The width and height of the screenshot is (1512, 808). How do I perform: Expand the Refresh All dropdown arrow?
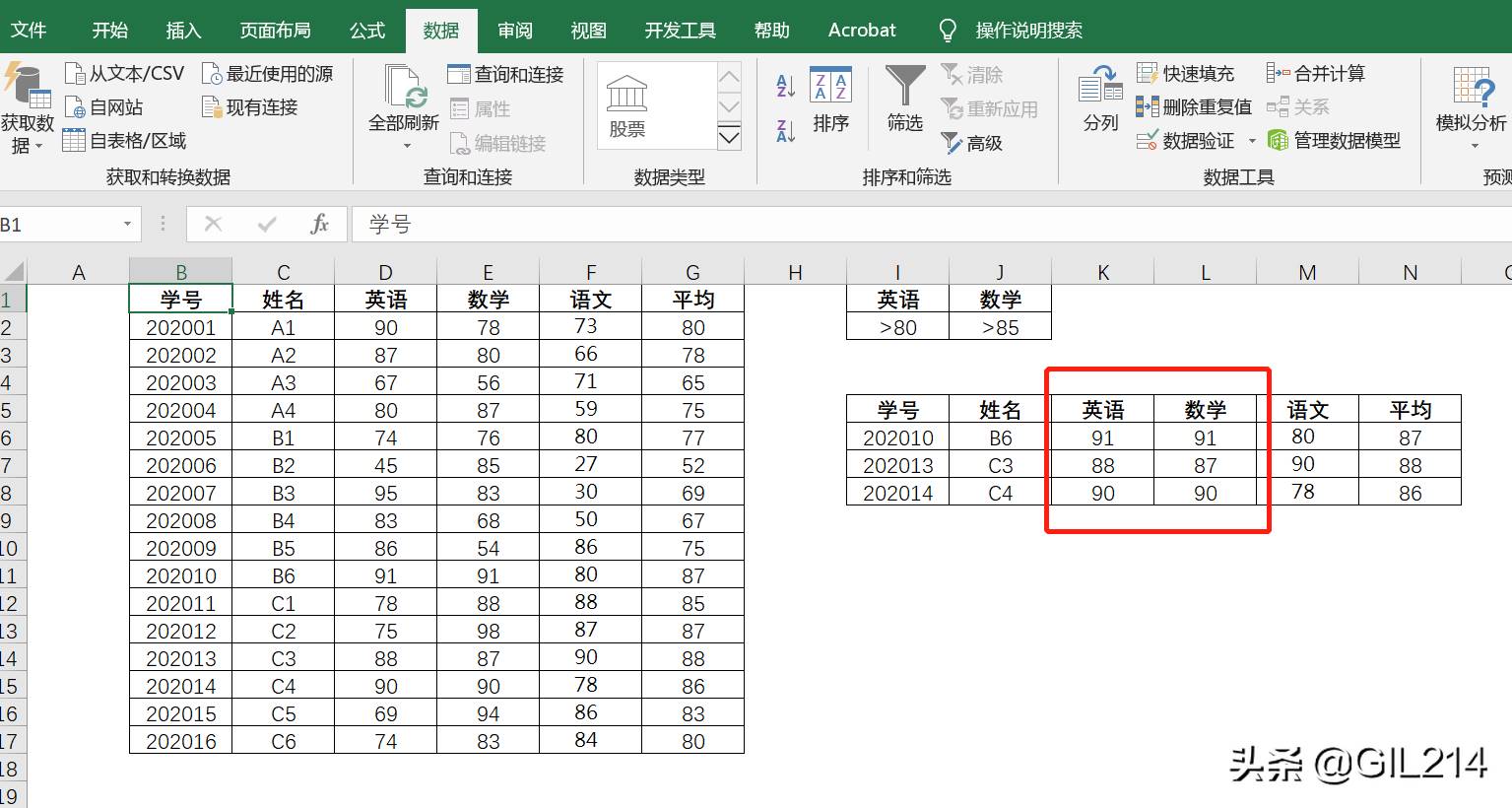[407, 147]
